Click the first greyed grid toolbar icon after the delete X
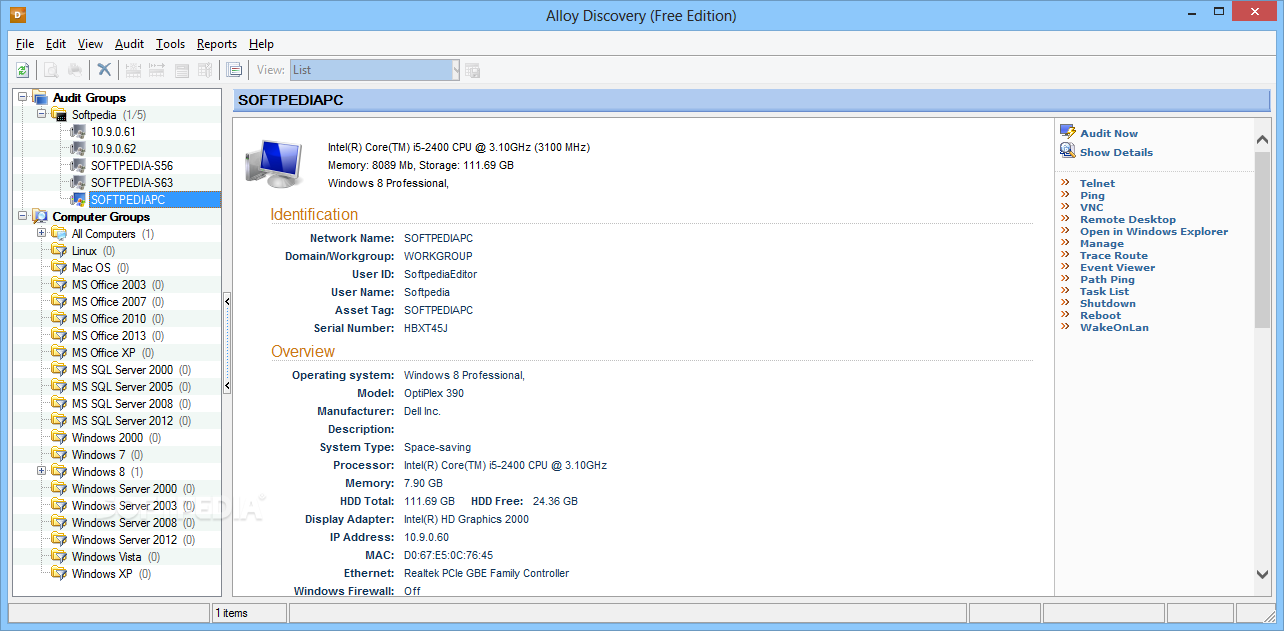 point(133,70)
